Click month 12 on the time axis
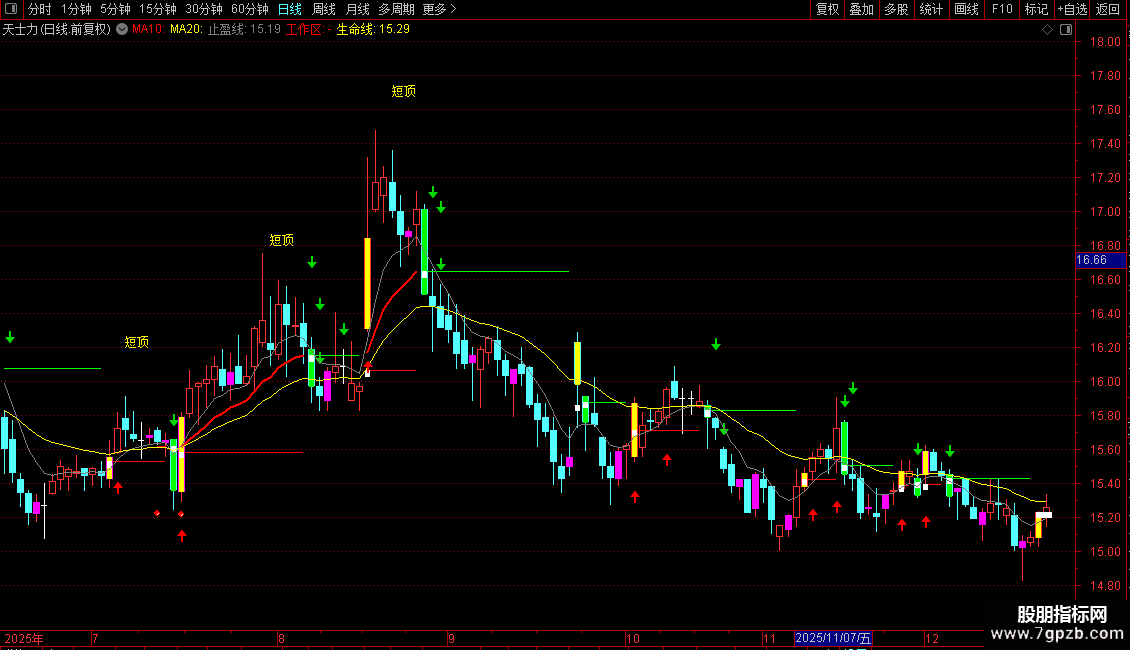1130x650 pixels. 932,638
